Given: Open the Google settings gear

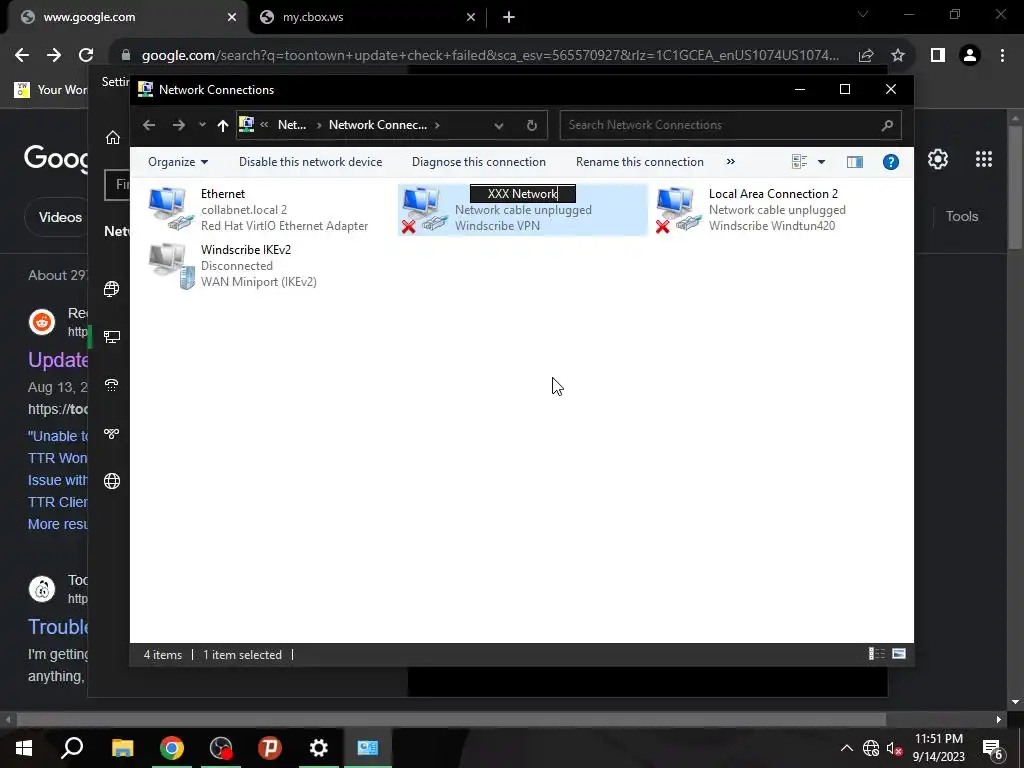Looking at the screenshot, I should point(938,159).
